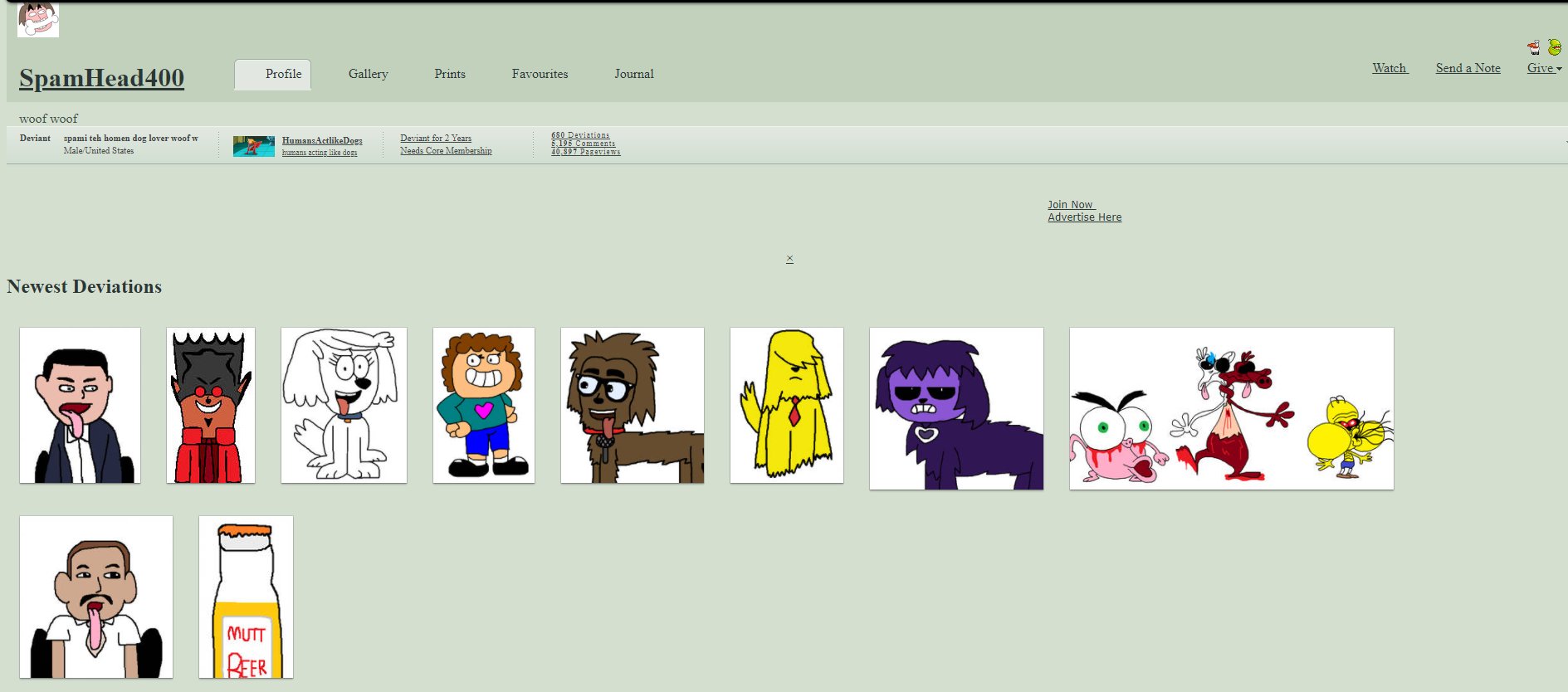Open the red demon with spiky hair deviation
Viewport: 1568px width, 692px height.
click(211, 405)
